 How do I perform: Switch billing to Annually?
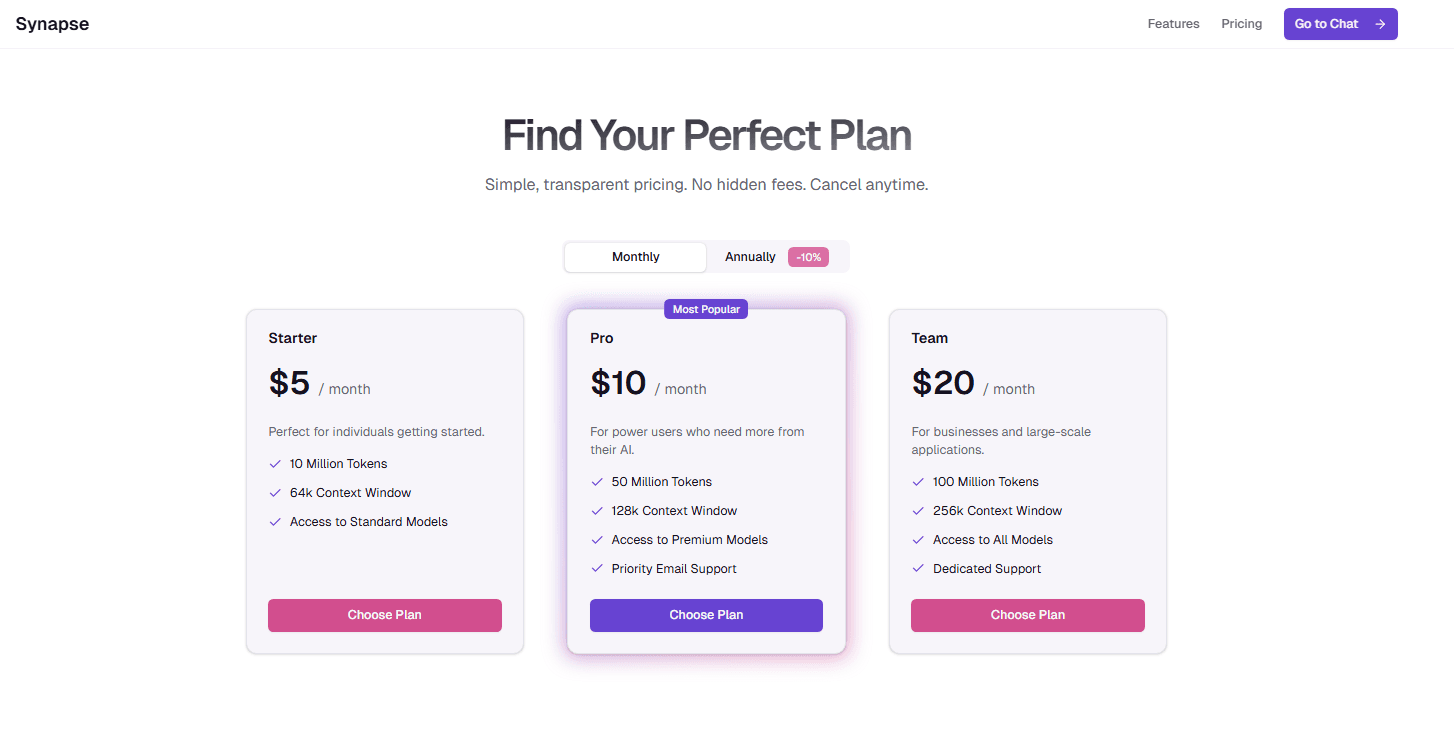(750, 257)
